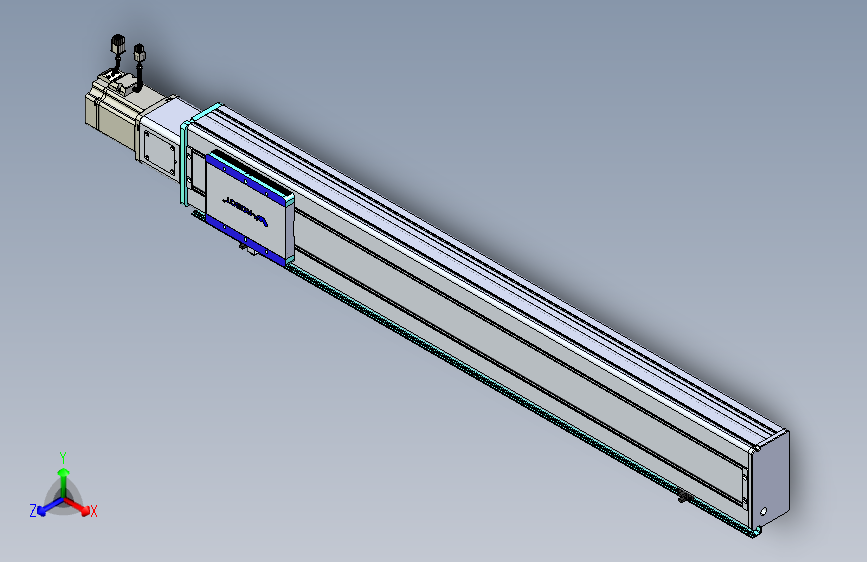Select the teal end plate beside the motor housing
This screenshot has width=867, height=562.
185,163
